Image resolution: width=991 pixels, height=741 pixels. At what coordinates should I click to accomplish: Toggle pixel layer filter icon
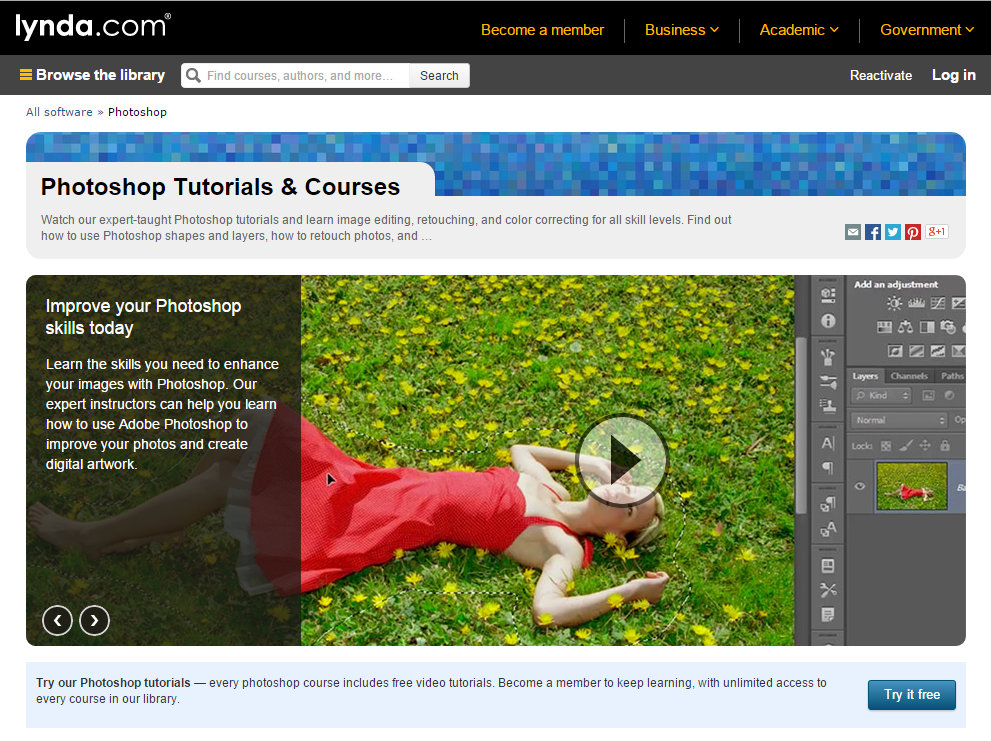point(928,396)
